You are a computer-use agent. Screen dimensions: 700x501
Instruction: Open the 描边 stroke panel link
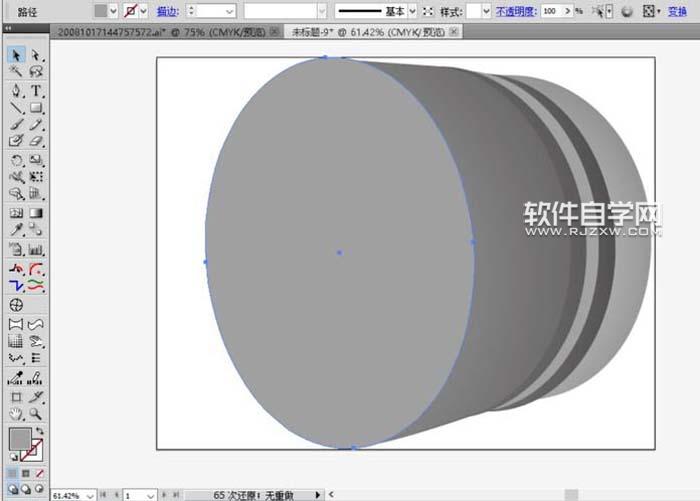[x=168, y=12]
